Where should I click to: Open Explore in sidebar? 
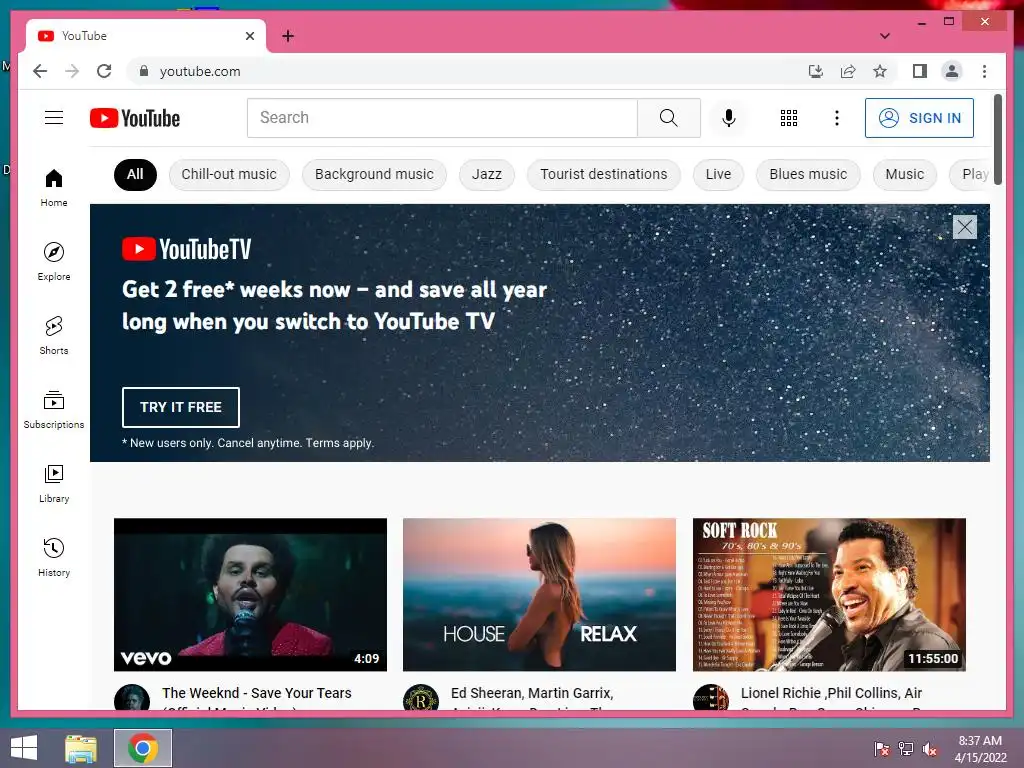pos(54,262)
